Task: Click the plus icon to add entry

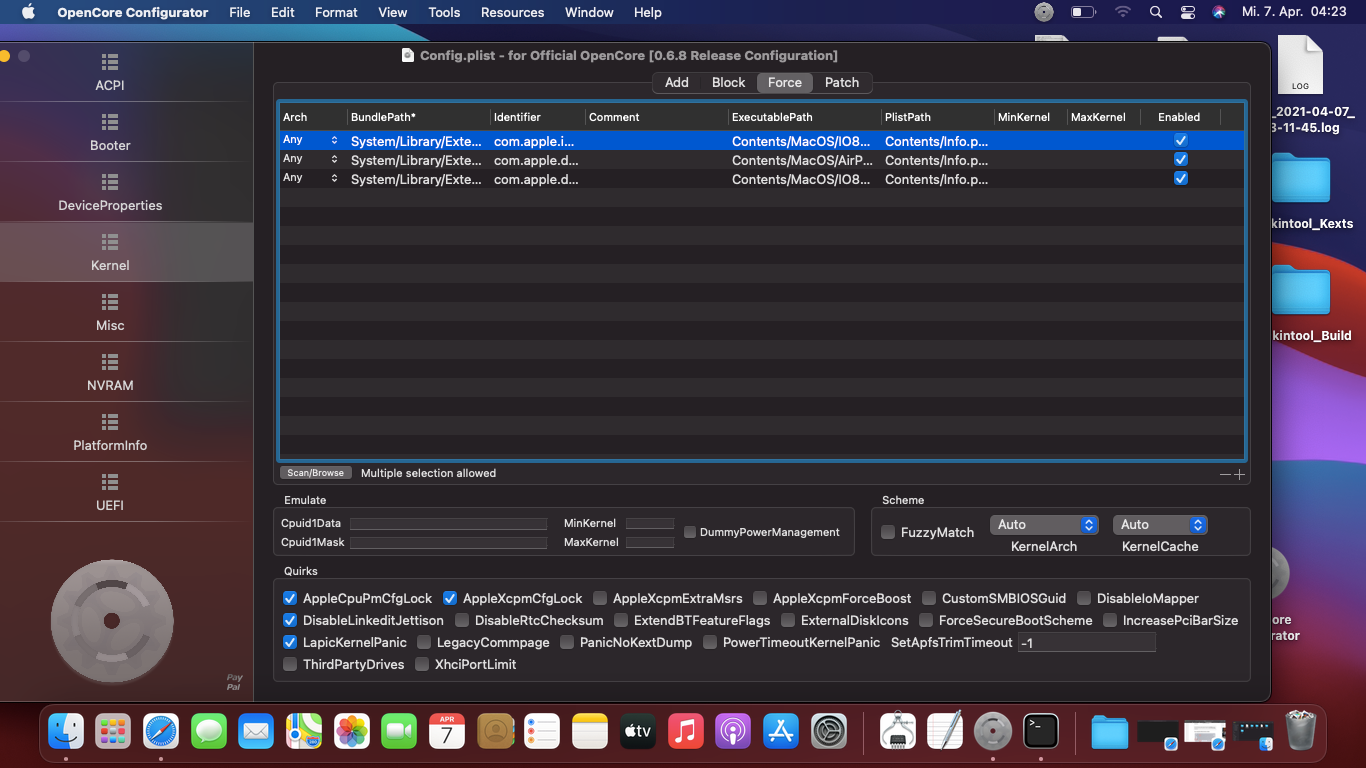Action: pyautogui.click(x=1240, y=475)
